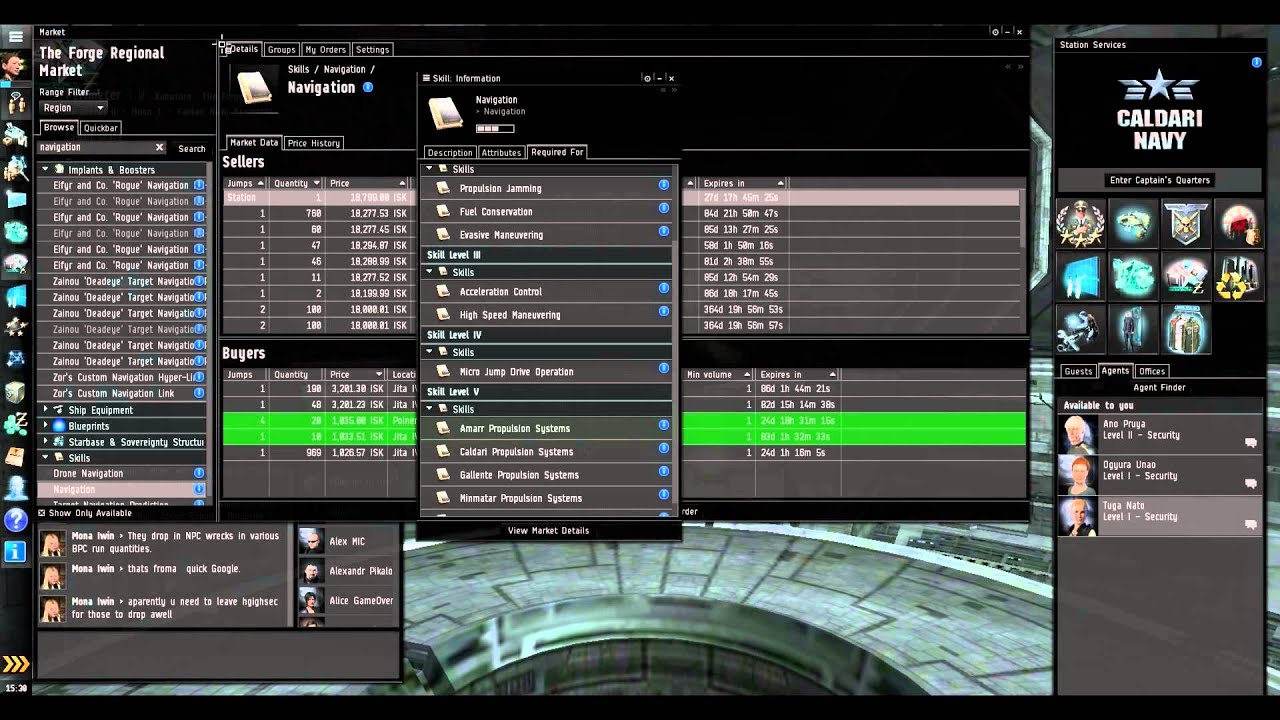
Task: Collapse the Implants & Boosters market group
Action: [45, 169]
